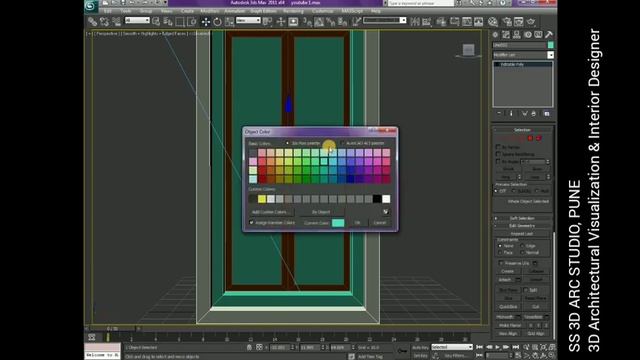Image resolution: width=640 pixels, height=360 pixels.
Task: Open the MAXScript menu
Action: (x=352, y=11)
